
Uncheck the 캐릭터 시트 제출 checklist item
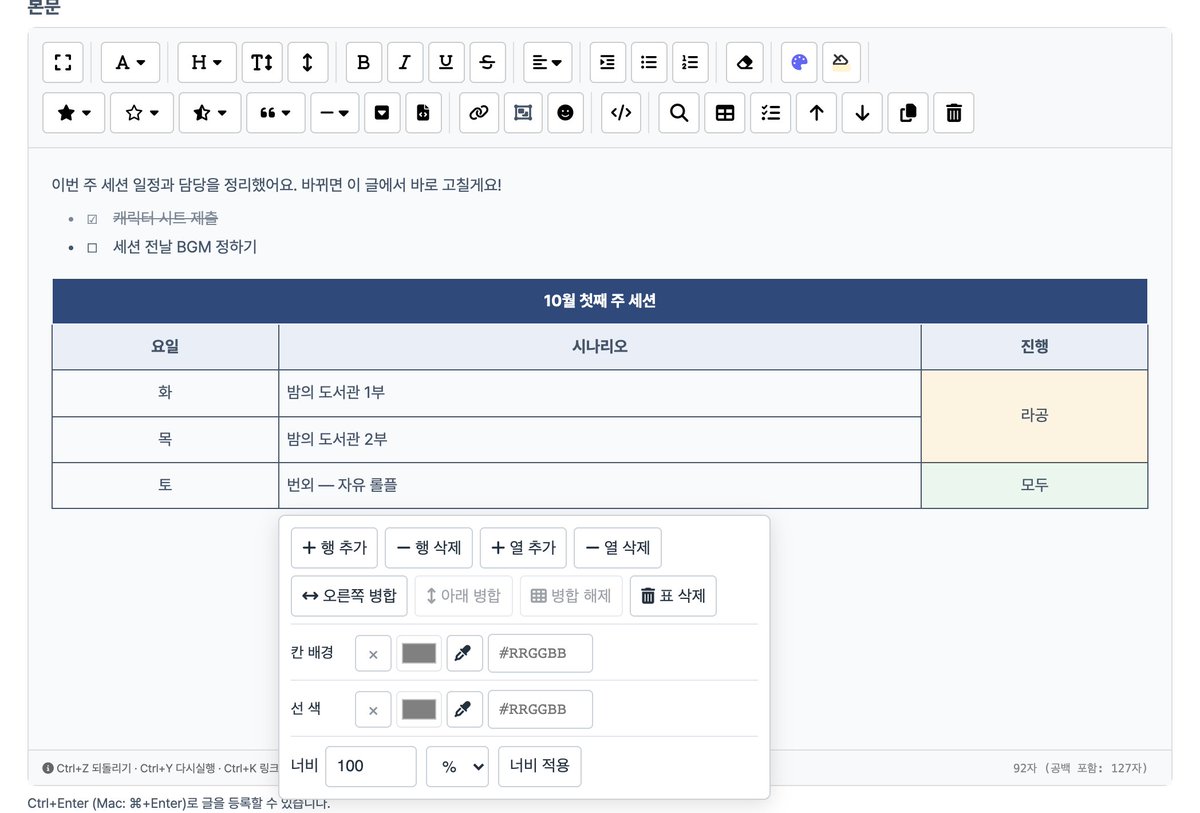pos(92,218)
